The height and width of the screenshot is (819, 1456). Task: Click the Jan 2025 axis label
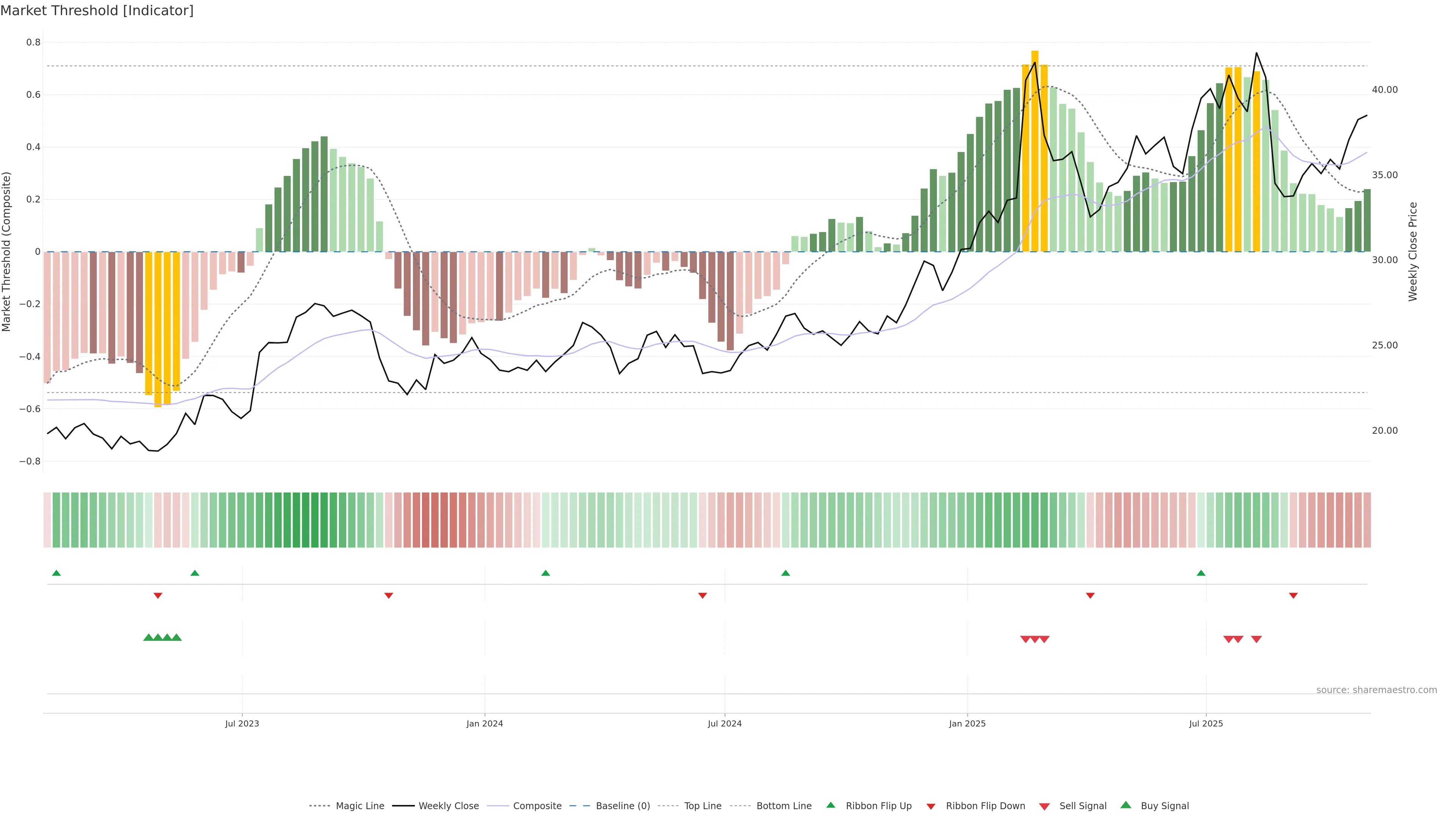[x=967, y=723]
